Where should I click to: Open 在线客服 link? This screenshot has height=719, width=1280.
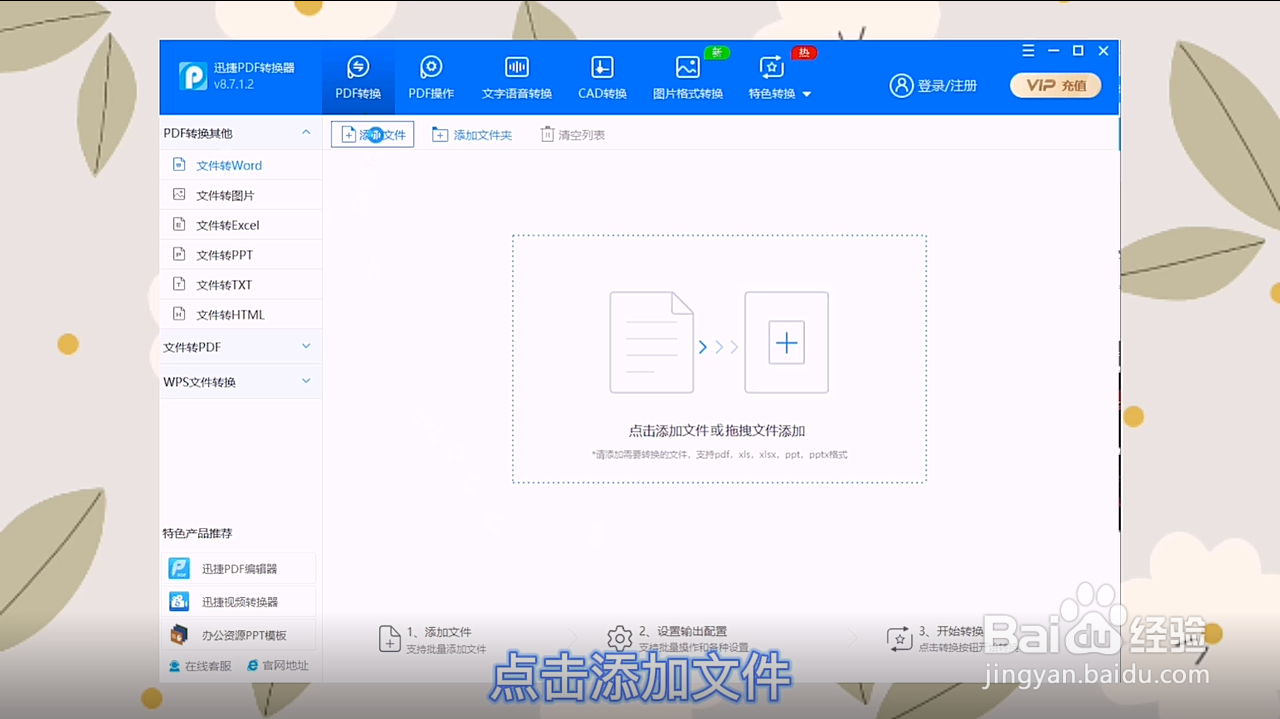pos(200,665)
